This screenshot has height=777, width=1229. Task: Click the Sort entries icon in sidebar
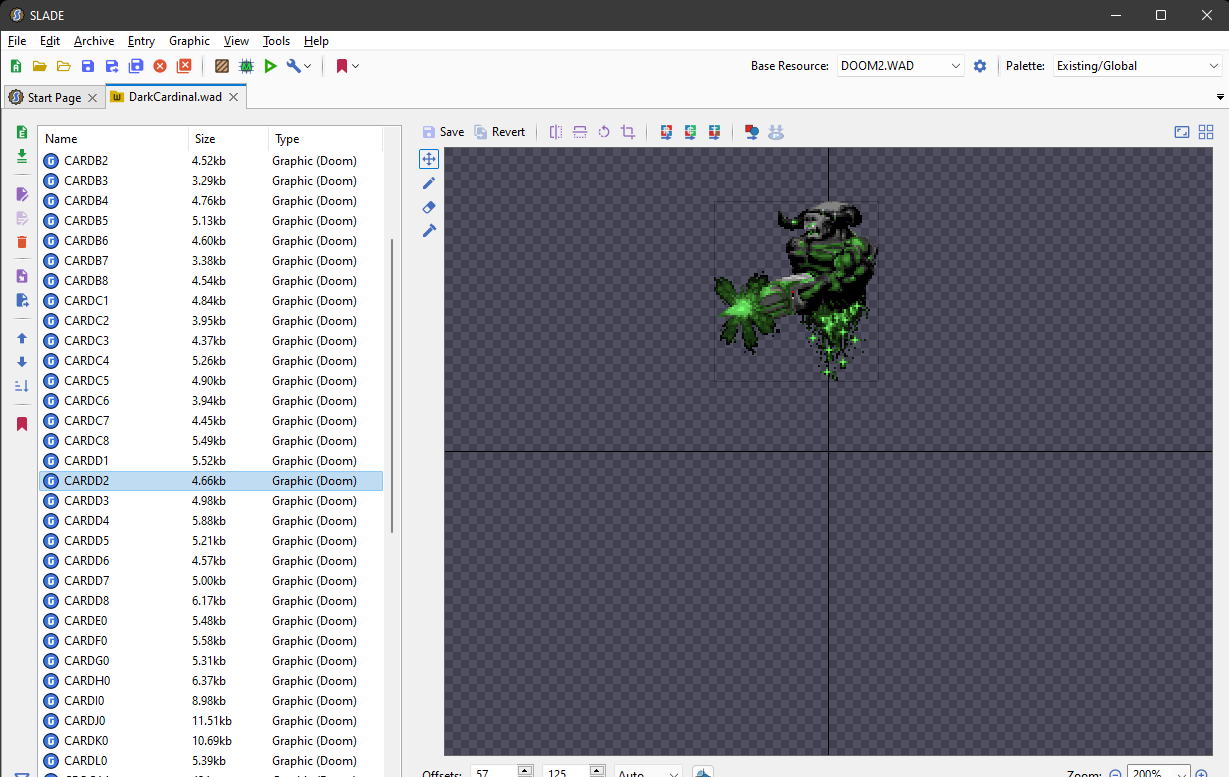[22, 386]
